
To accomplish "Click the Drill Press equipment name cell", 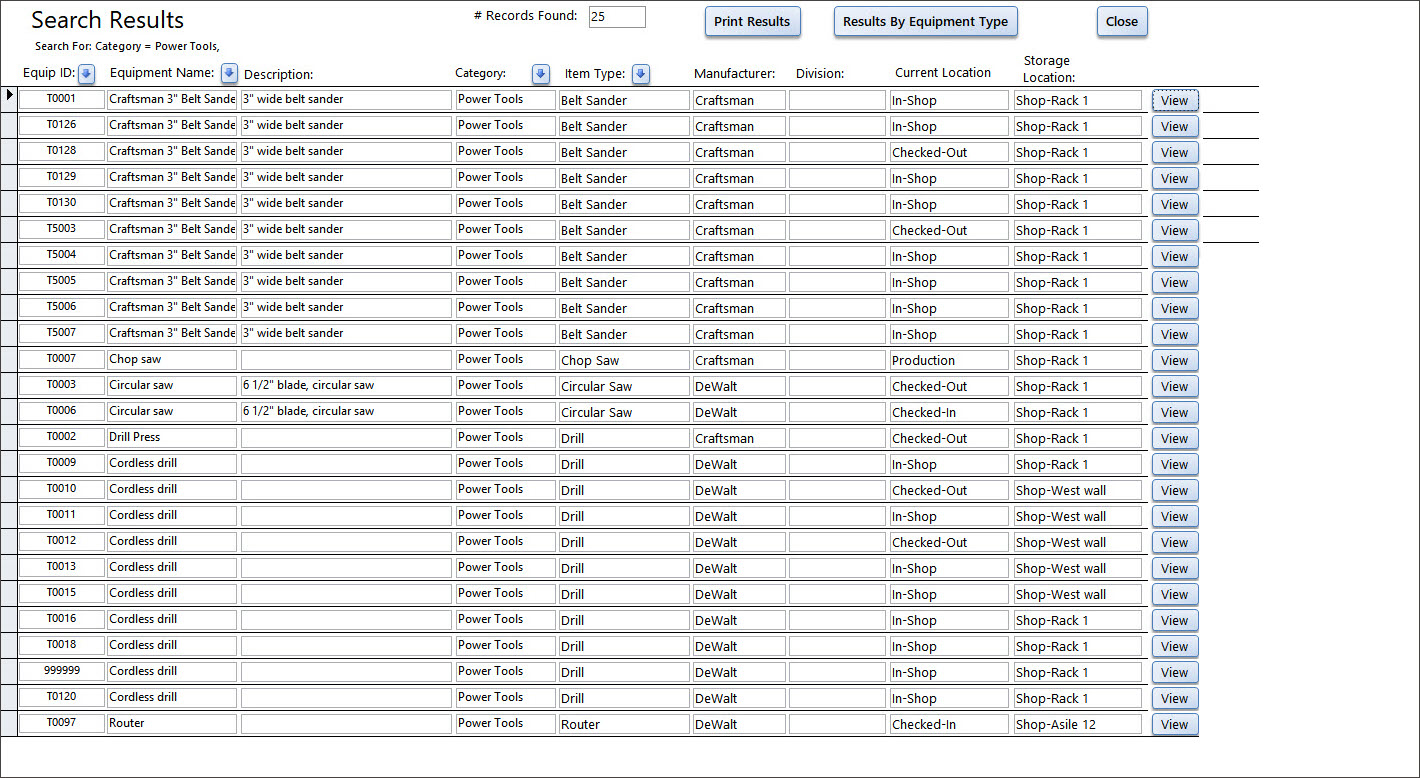I will (x=172, y=437).
